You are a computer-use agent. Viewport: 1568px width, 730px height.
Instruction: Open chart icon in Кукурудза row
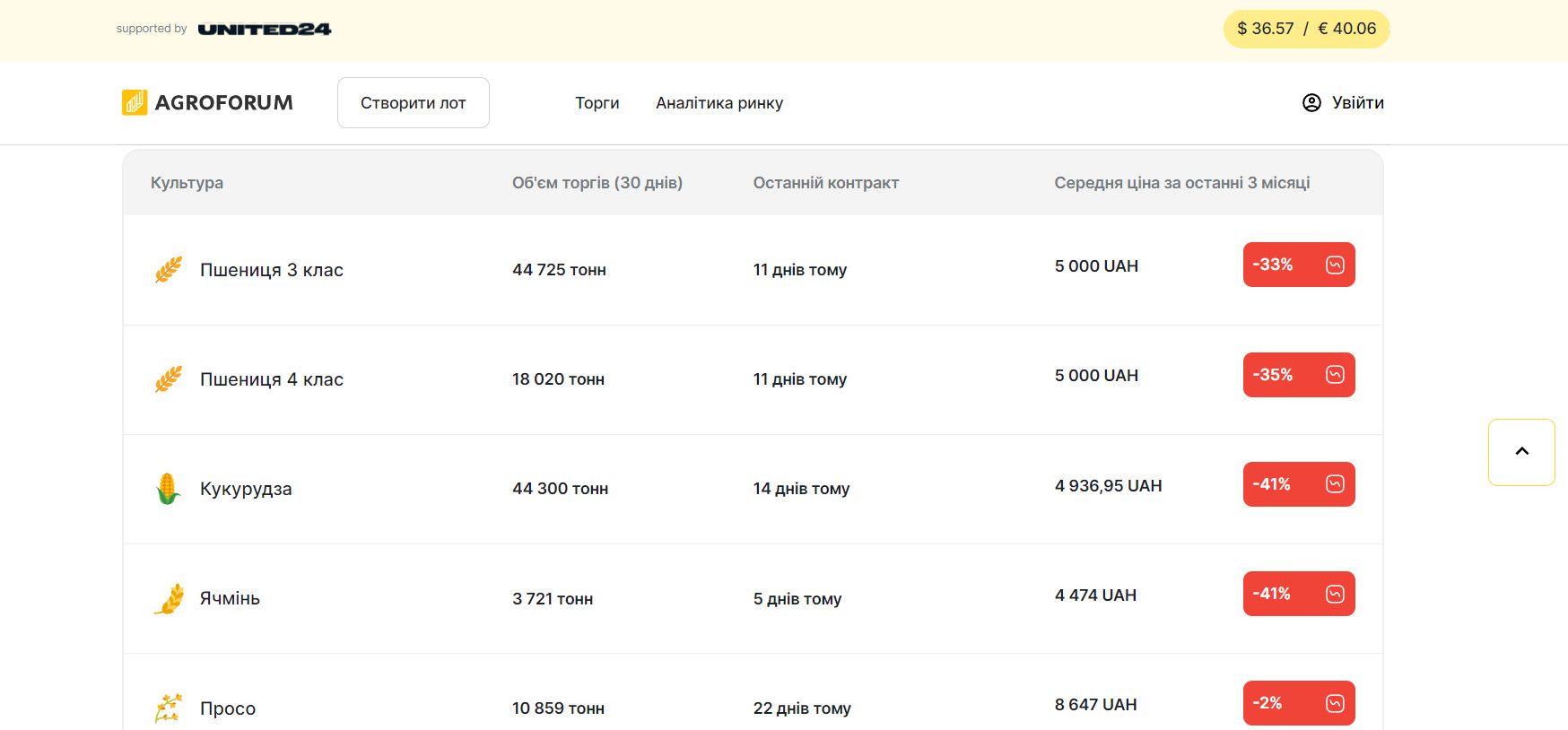click(x=1334, y=484)
